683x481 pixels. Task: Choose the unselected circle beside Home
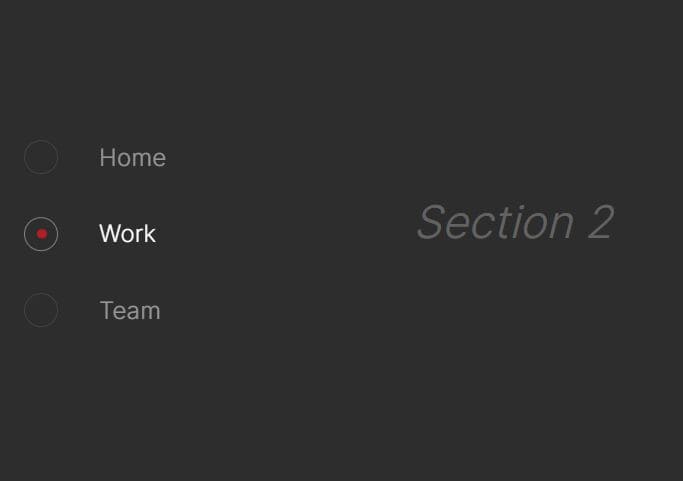[x=41, y=157]
